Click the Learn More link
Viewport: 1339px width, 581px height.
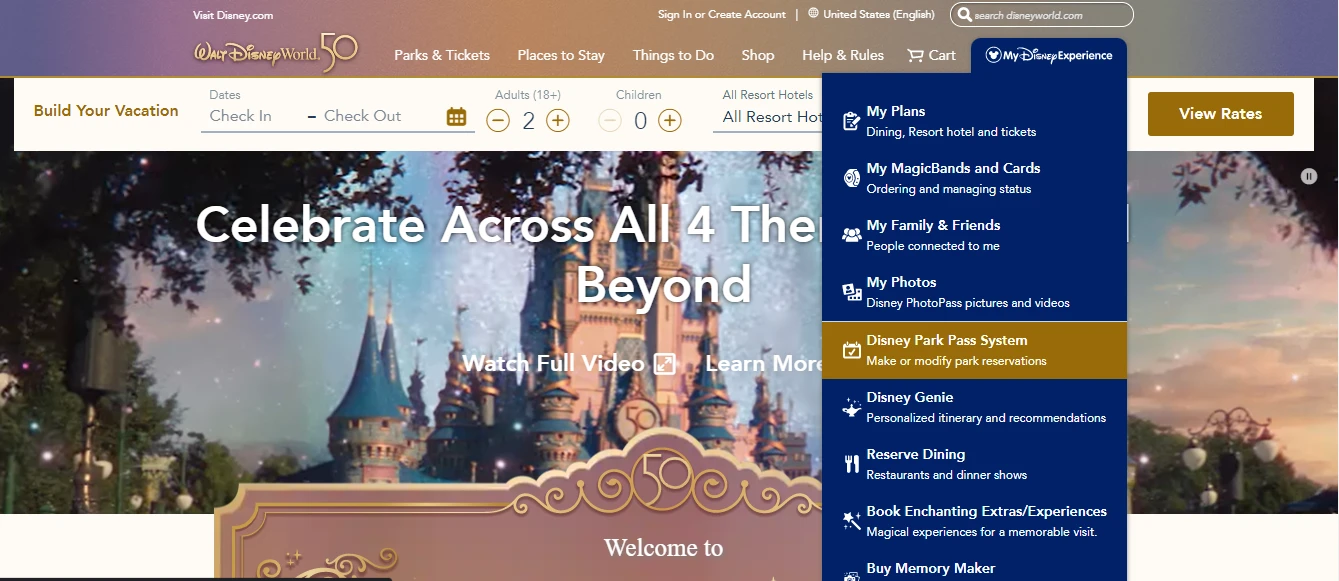764,364
